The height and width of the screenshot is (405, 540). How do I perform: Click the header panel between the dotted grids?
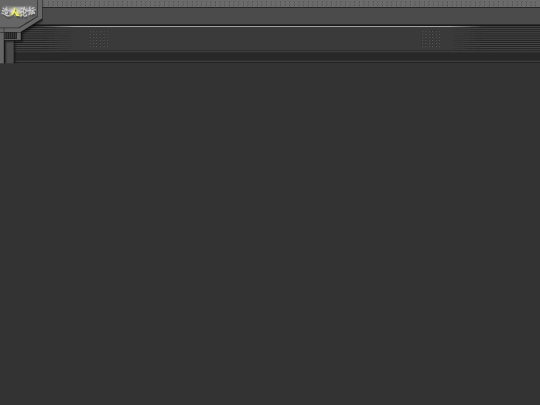pos(265,39)
